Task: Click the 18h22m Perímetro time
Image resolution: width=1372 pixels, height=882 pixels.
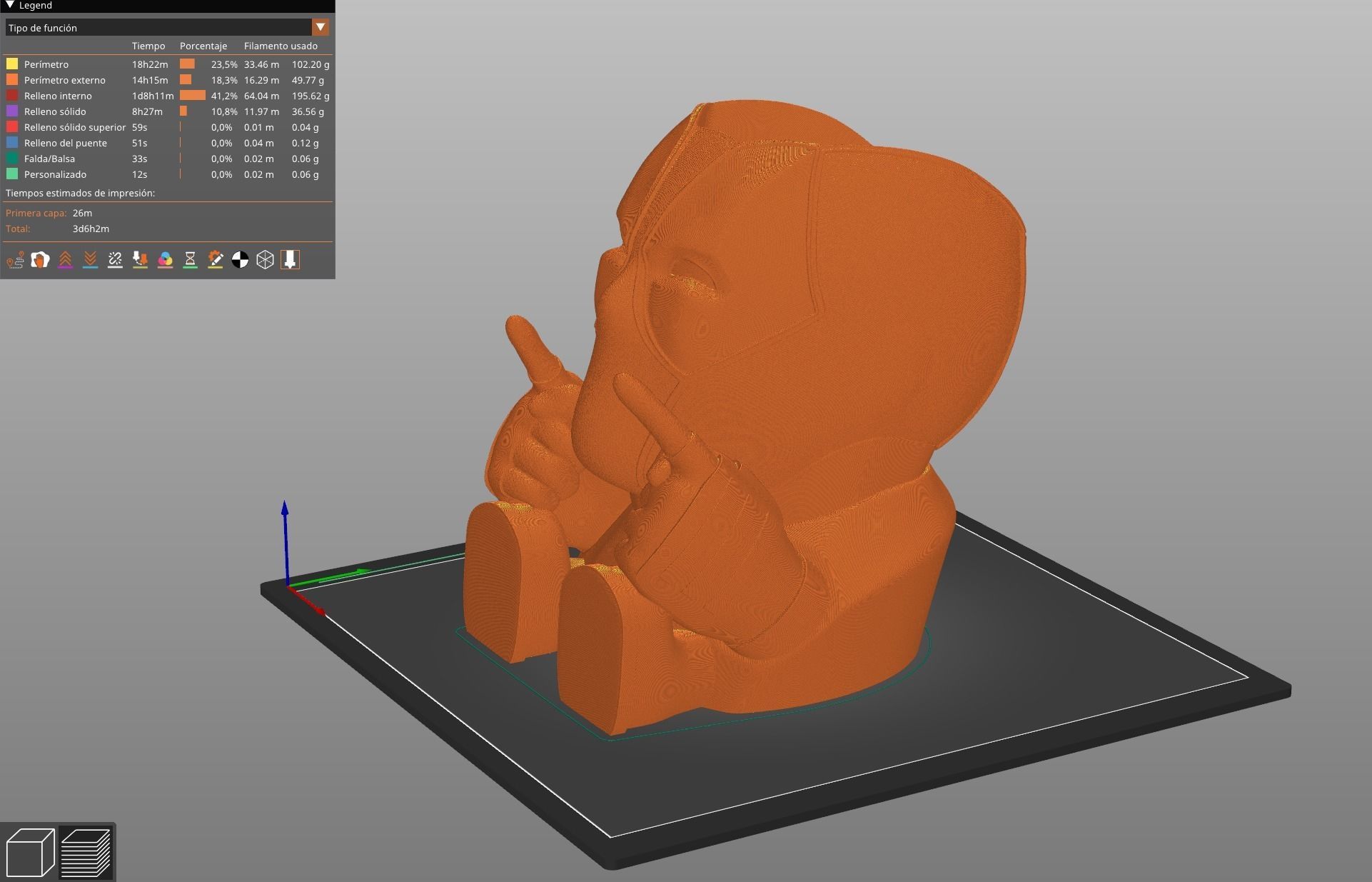Action: coord(150,64)
